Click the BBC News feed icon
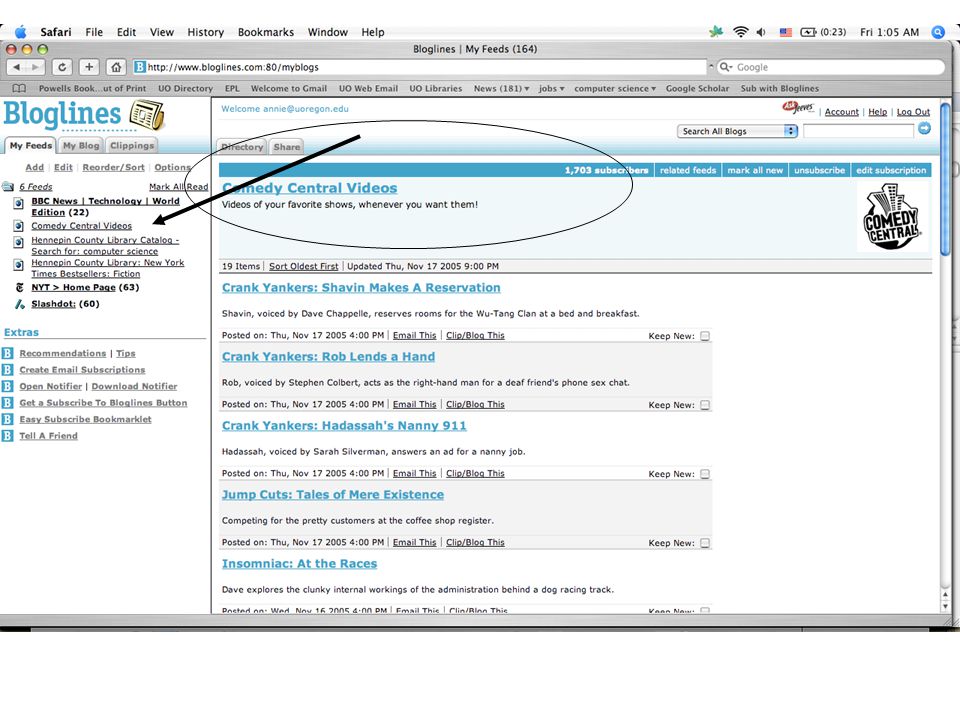This screenshot has width=960, height=720. [19, 203]
